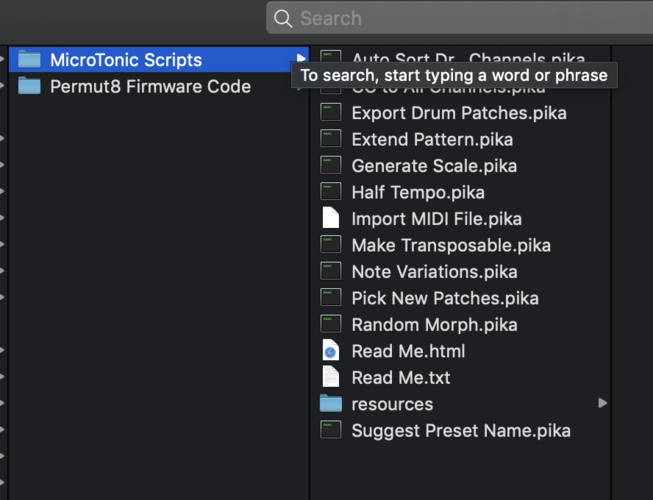Click the Make Transposable.pika script icon
This screenshot has width=653, height=500.
331,244
